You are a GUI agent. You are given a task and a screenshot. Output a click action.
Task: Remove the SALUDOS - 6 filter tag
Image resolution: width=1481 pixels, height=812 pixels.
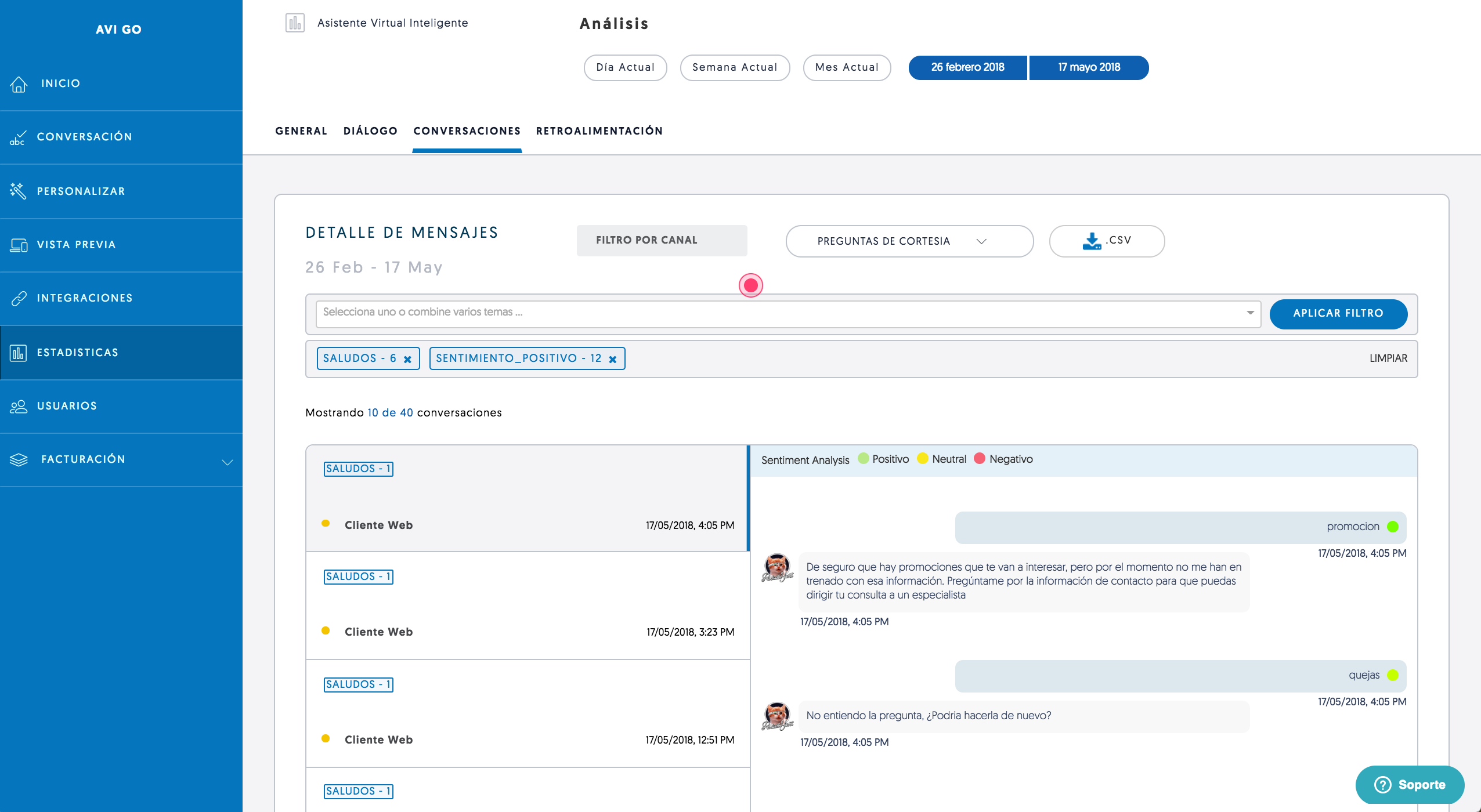click(x=407, y=359)
